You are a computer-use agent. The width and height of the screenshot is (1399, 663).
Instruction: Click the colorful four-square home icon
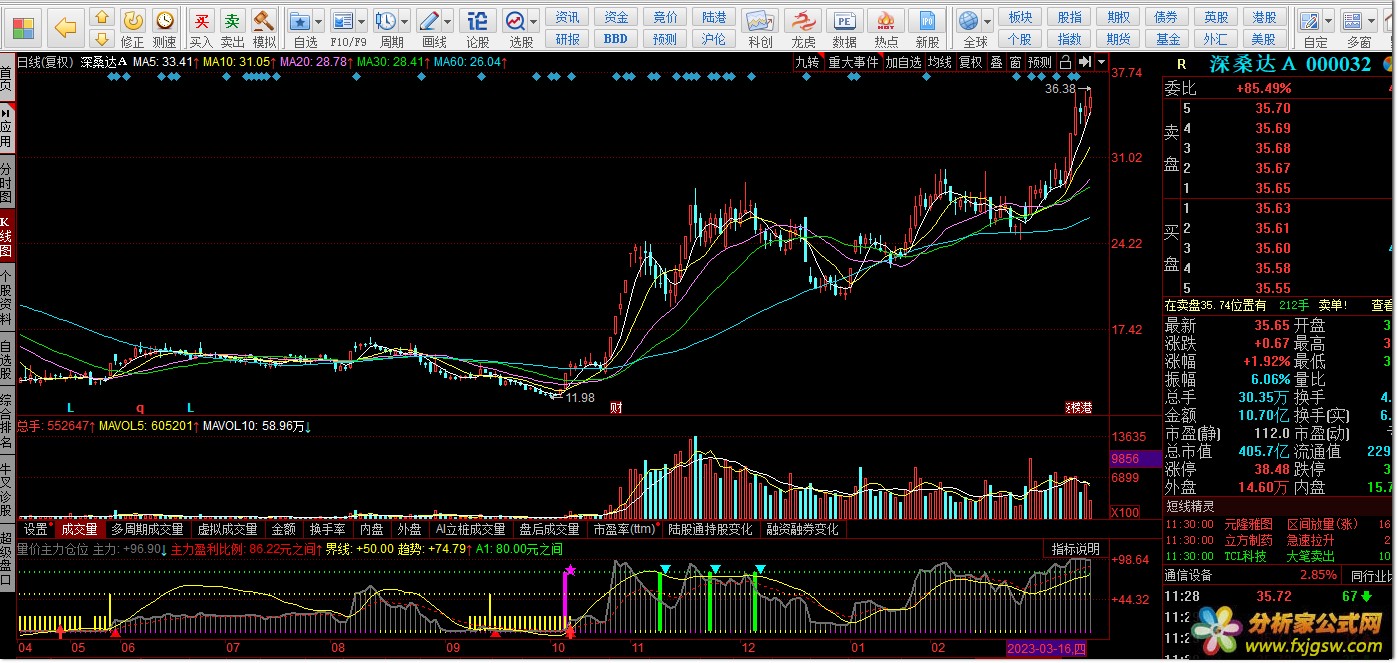22,27
